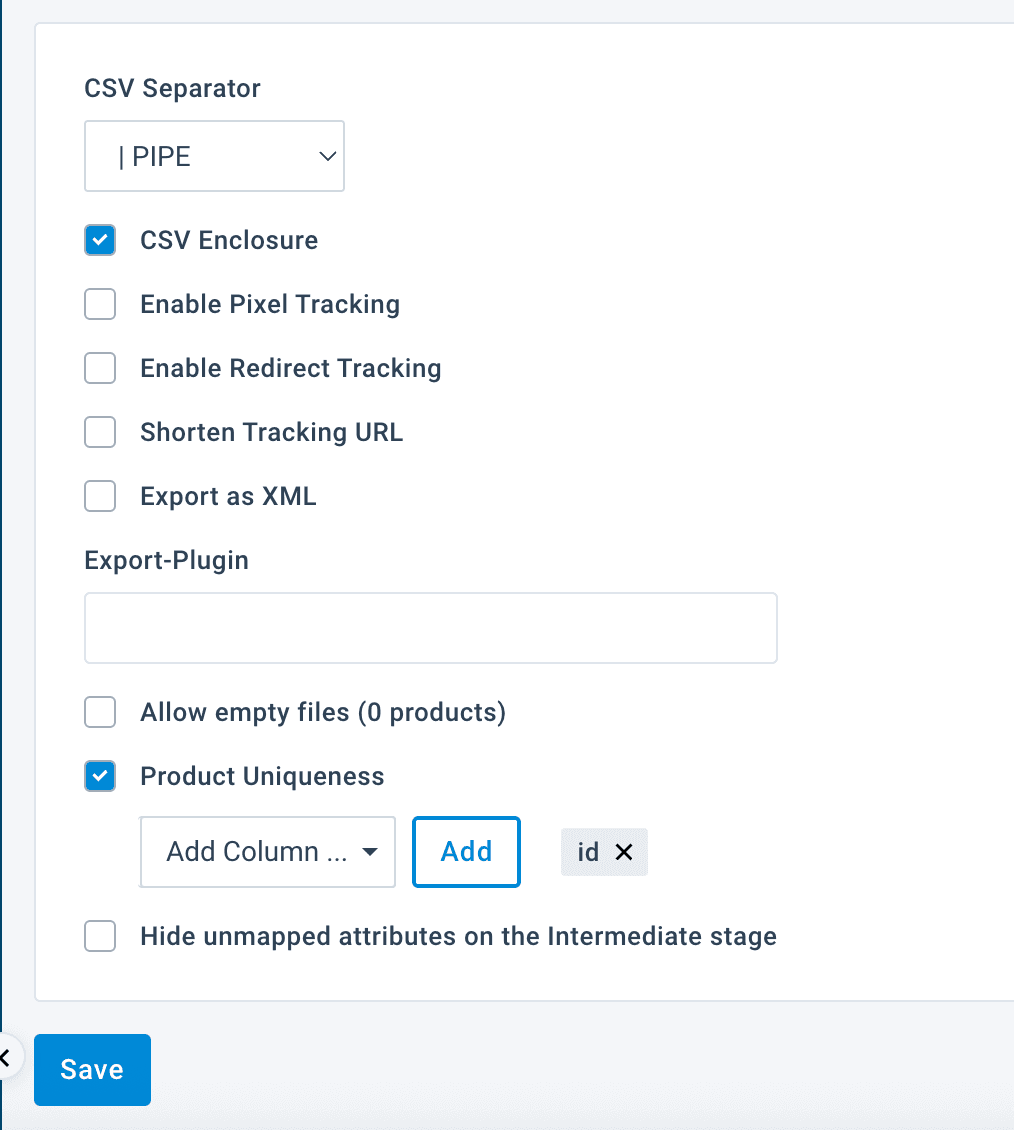The image size is (1014, 1130).
Task: Collapse the sidebar with left chevron
Action: [5, 1056]
